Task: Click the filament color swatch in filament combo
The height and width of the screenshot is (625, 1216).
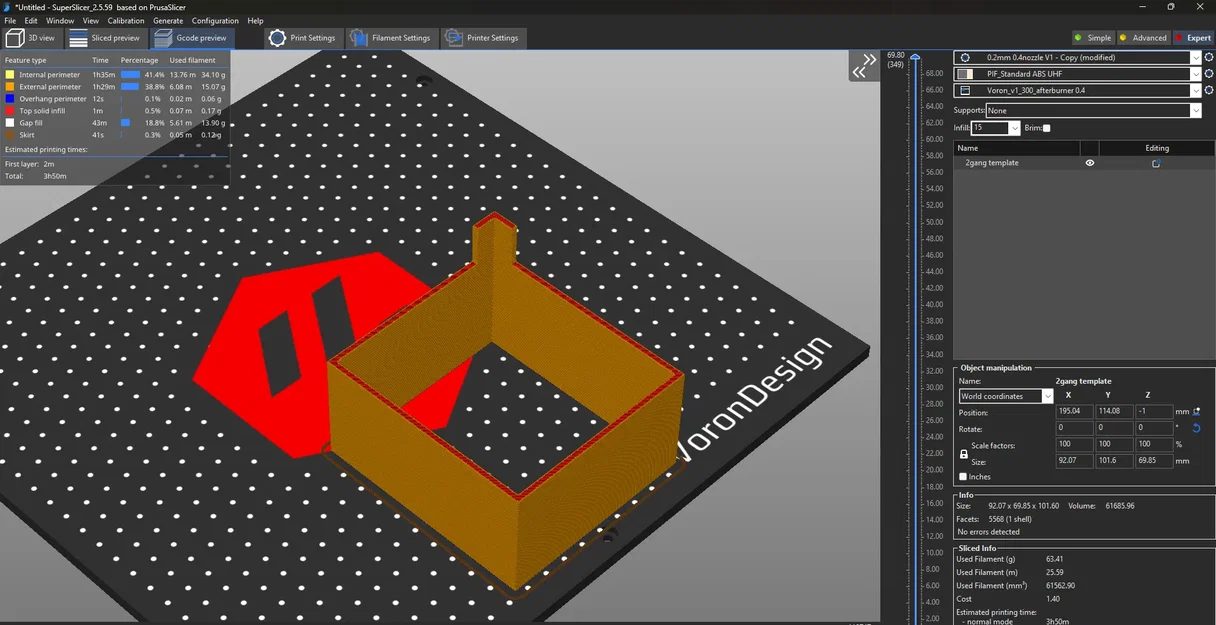Action: click(x=965, y=74)
